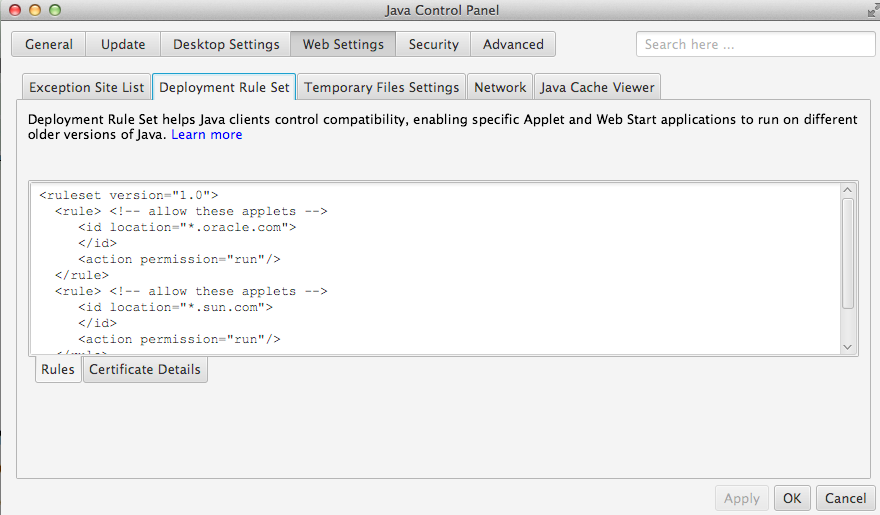The image size is (880, 515).
Task: Open the Network sub-tab
Action: tap(500, 87)
